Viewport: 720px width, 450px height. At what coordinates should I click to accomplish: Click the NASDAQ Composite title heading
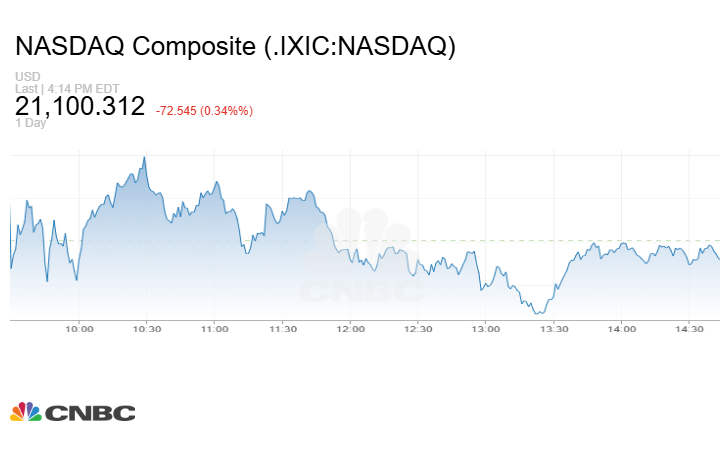[235, 47]
